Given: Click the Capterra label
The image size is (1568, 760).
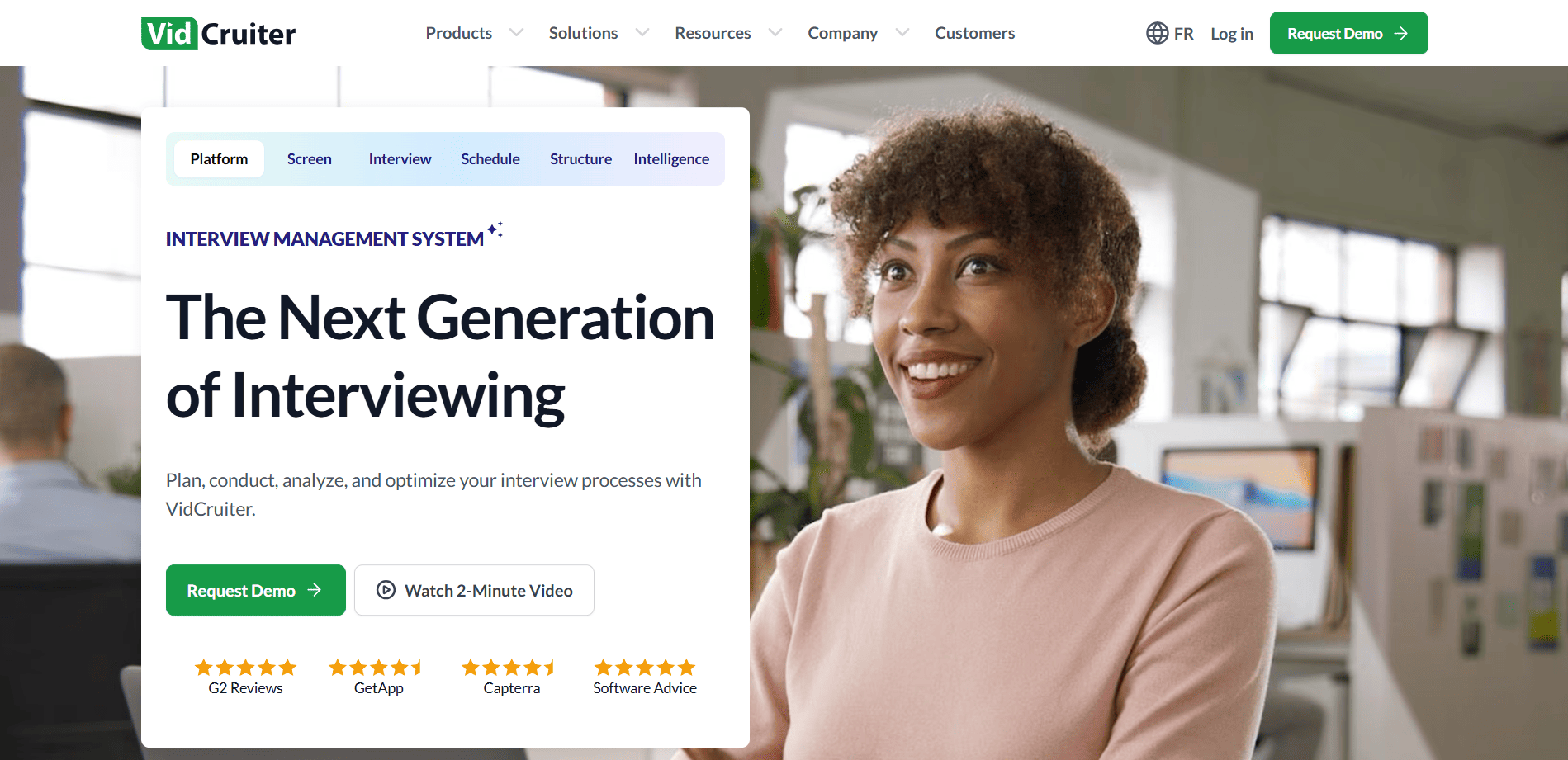Looking at the screenshot, I should tap(511, 688).
